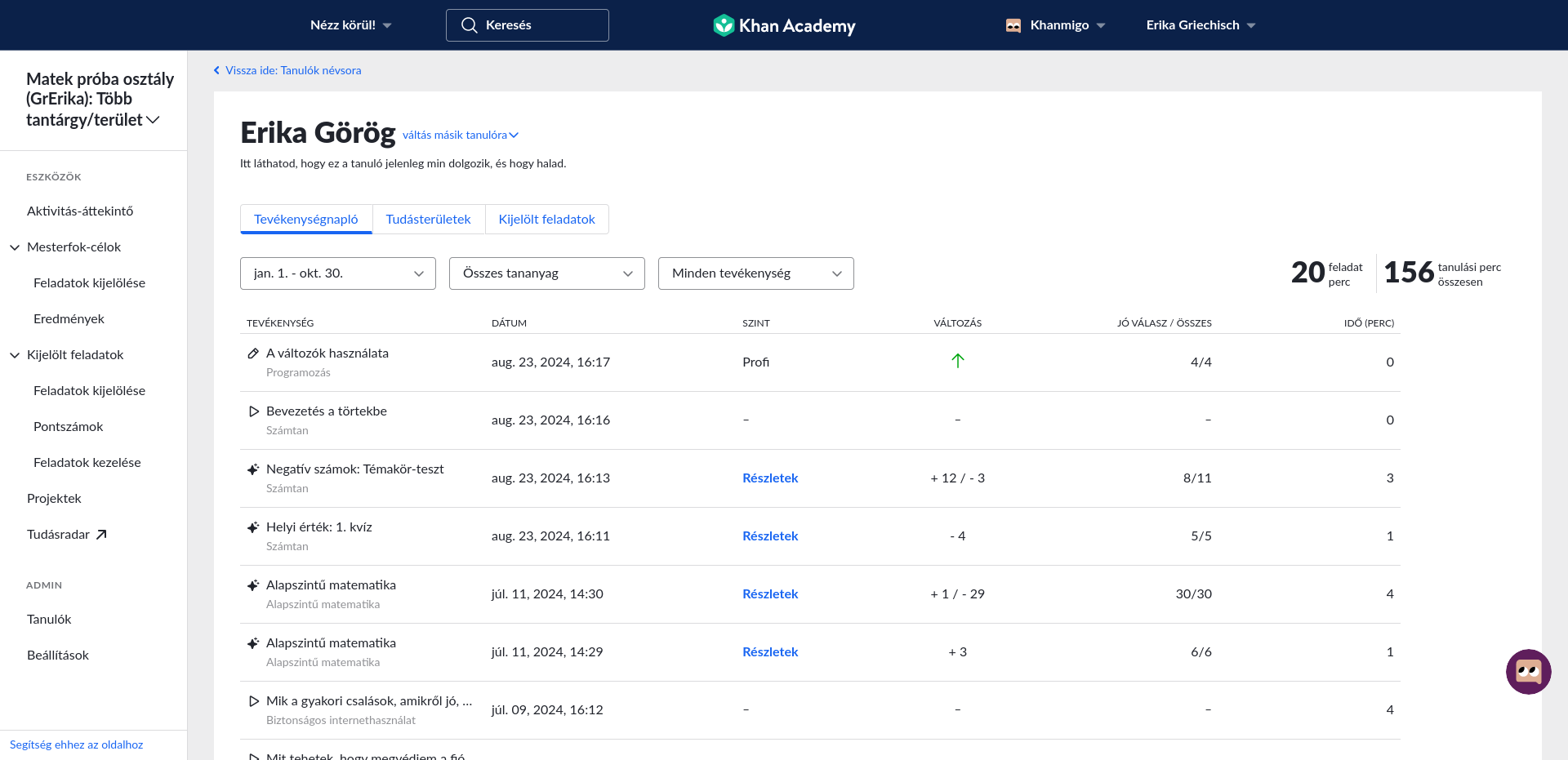Click star icon beside Negatív számok: Témakör-teszt
1568x760 pixels.
click(x=253, y=469)
